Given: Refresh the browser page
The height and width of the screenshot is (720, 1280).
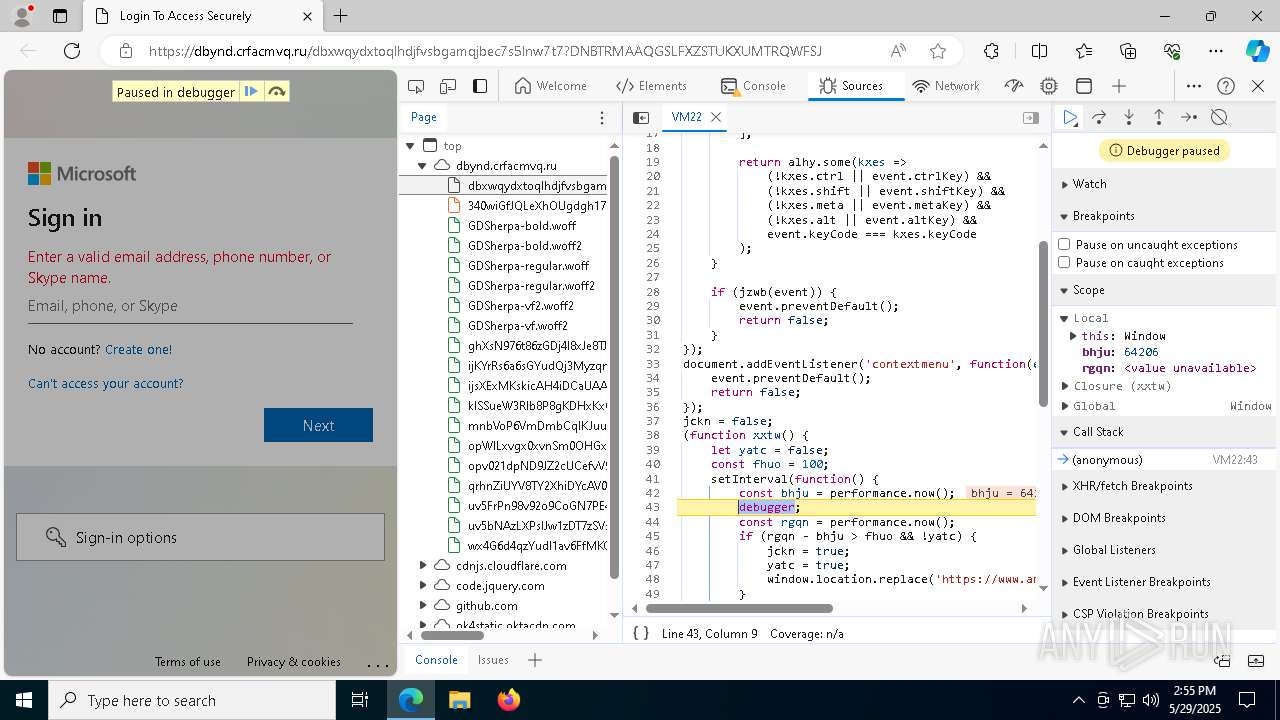Looking at the screenshot, I should click(x=72, y=51).
